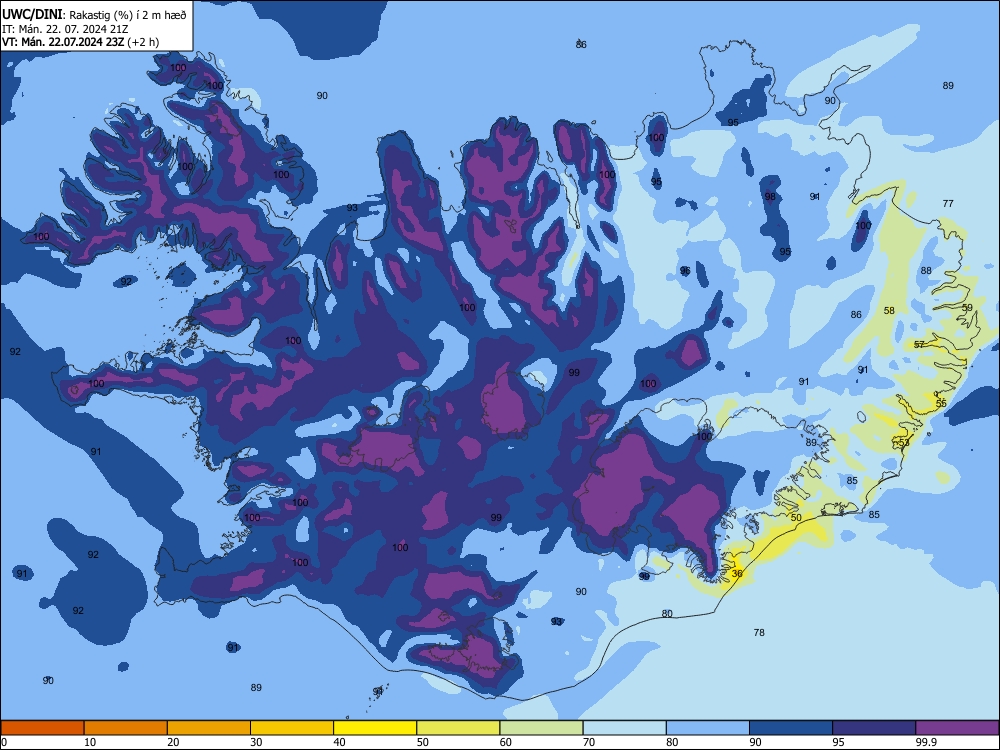This screenshot has width=1000, height=750.
Task: Click the 90-95 dark blue legend swatch
Action: coord(791,728)
